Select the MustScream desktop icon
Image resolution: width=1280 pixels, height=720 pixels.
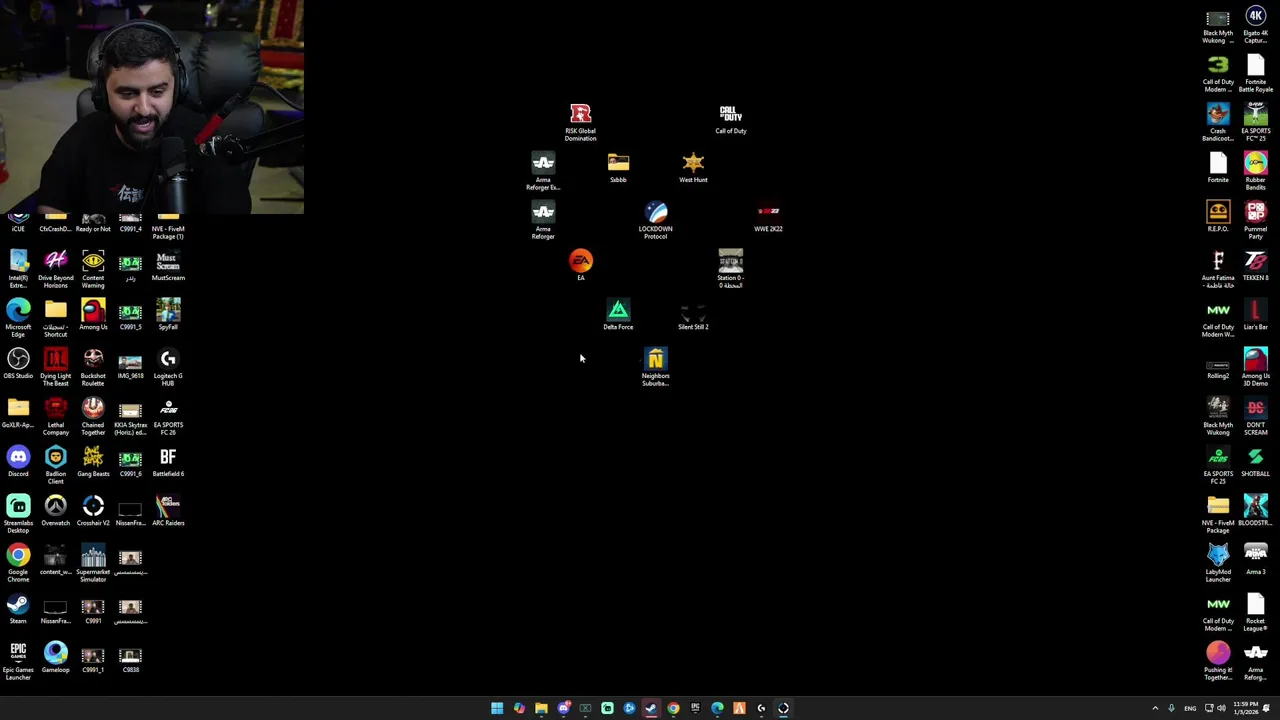(x=168, y=266)
